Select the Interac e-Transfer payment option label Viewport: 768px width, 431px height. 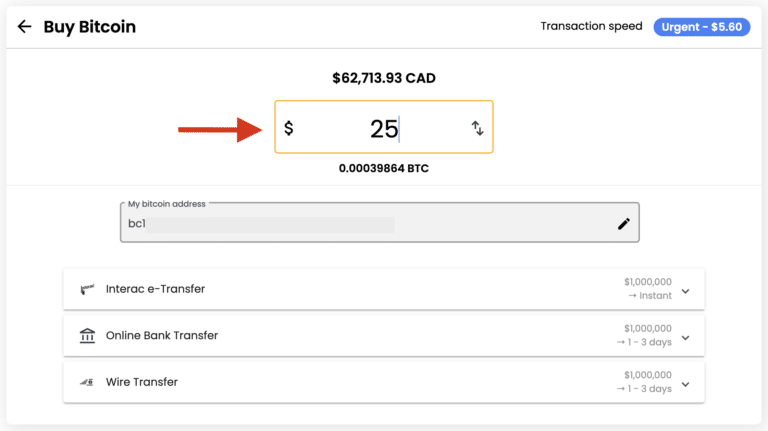tap(155, 289)
